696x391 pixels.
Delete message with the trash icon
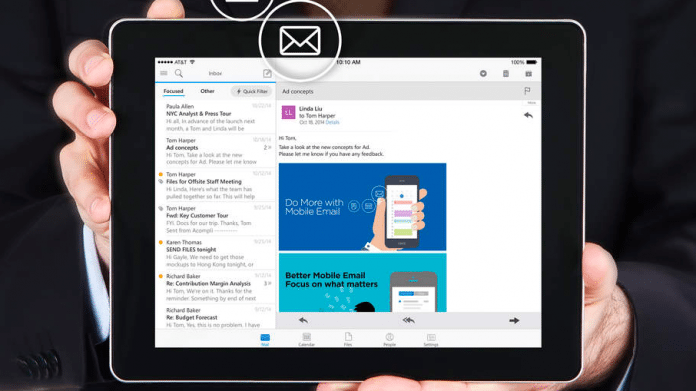pyautogui.click(x=506, y=74)
